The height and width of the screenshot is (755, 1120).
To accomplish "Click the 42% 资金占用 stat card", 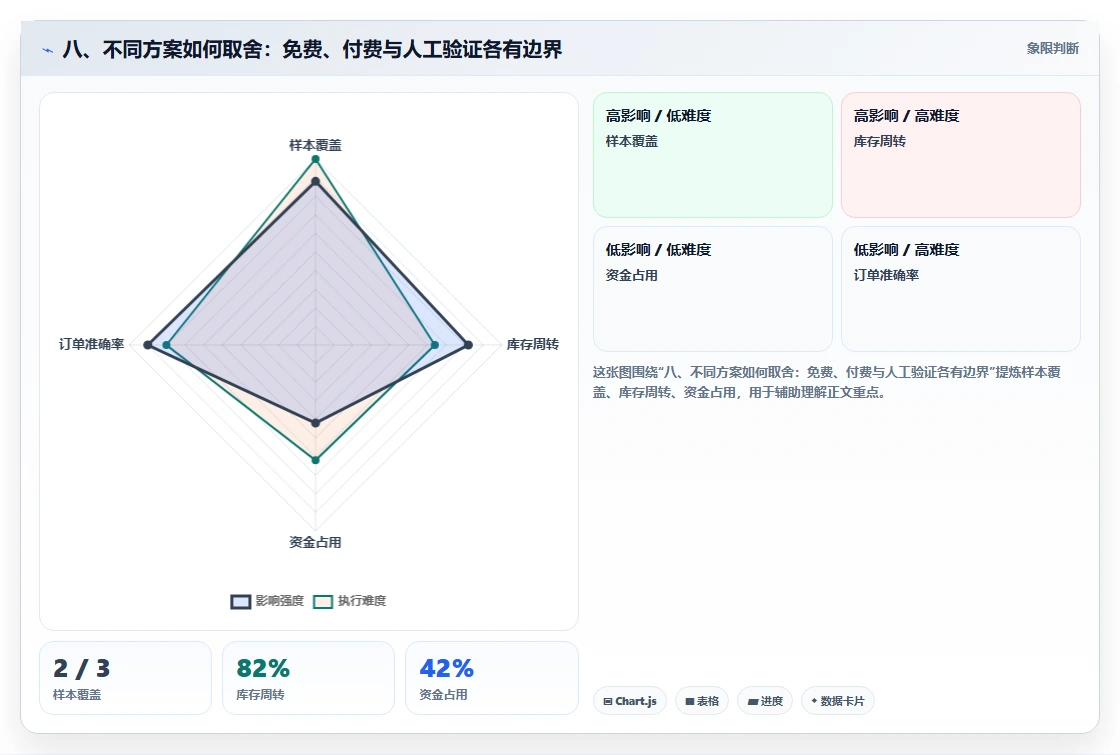I will [491, 678].
